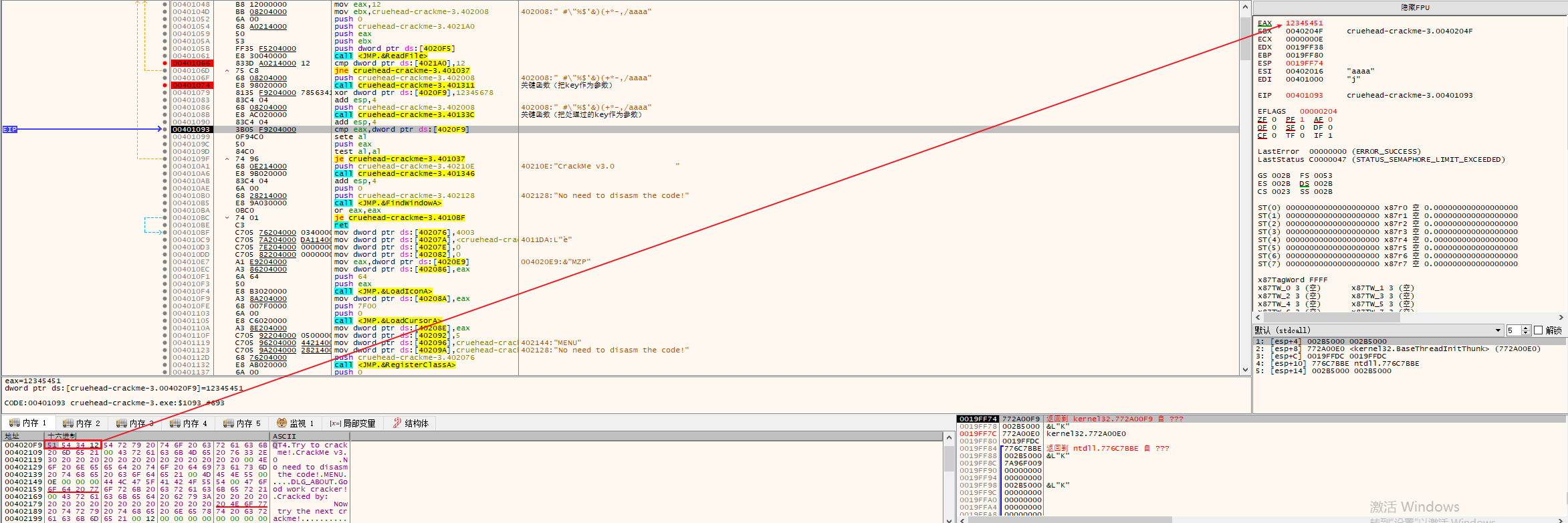
Task: Open the 结构体 struct tab
Action: 411,423
